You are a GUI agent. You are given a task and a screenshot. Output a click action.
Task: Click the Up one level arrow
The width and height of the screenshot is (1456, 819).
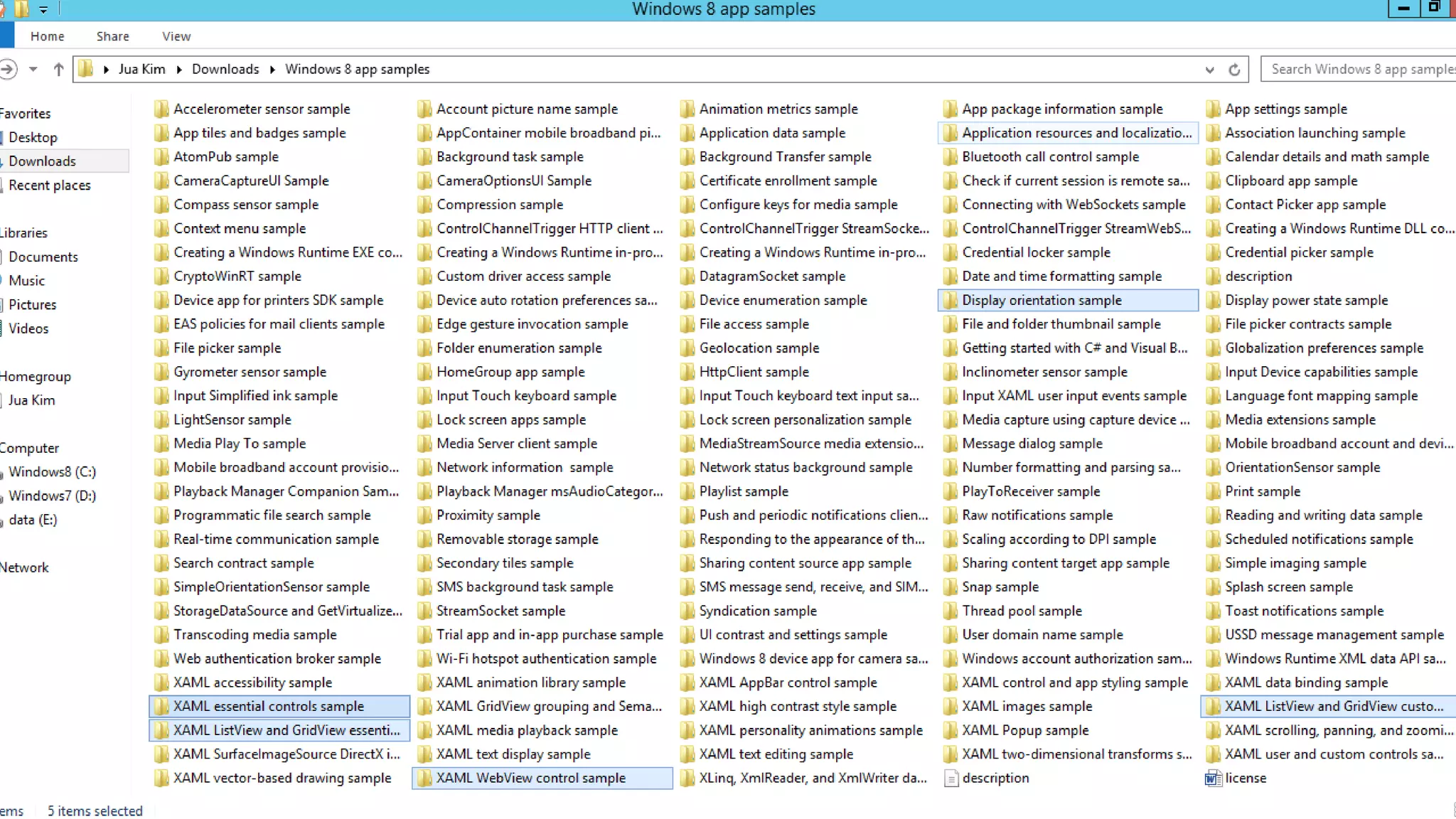pyautogui.click(x=58, y=70)
